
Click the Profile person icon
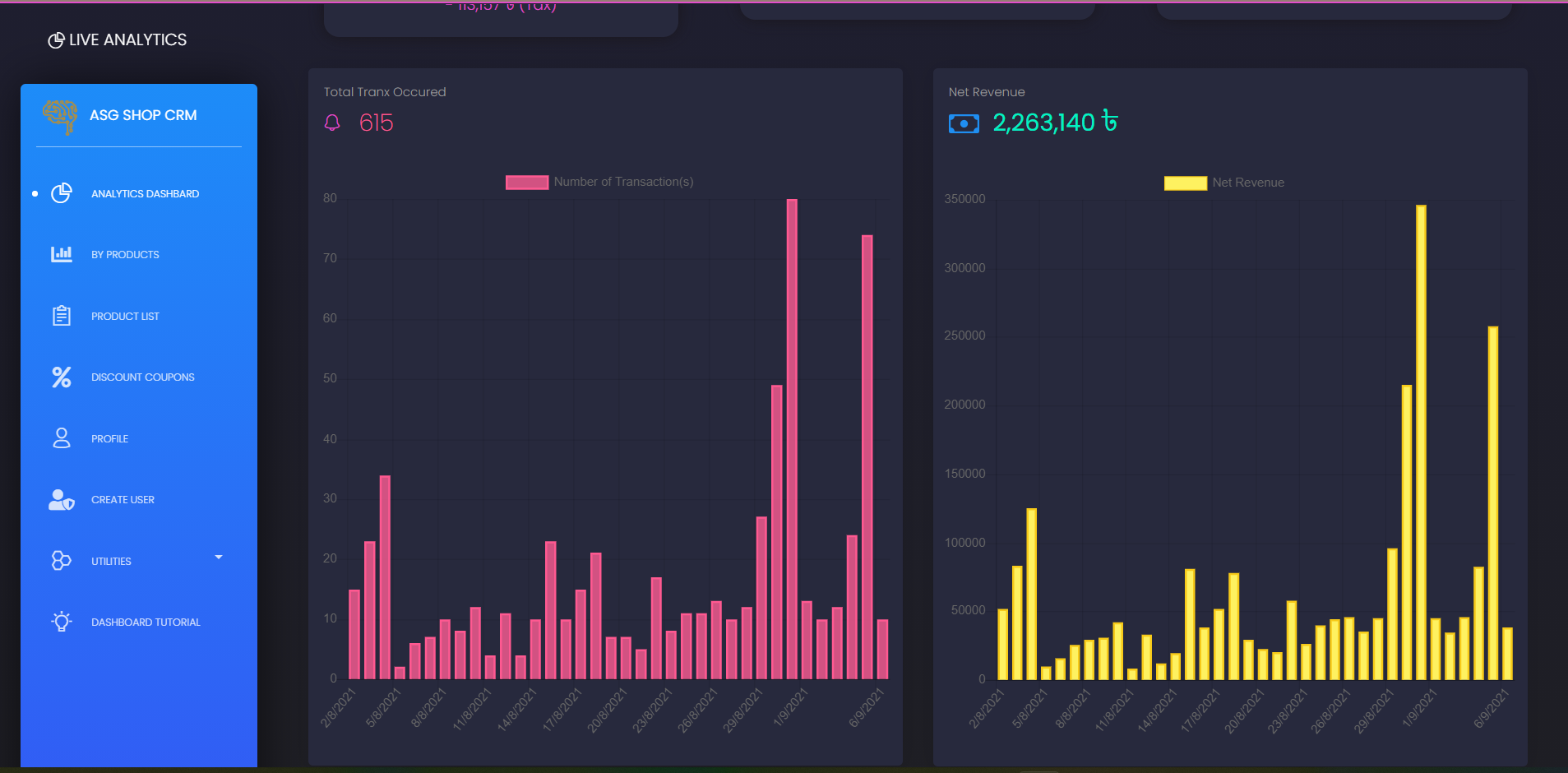[62, 438]
